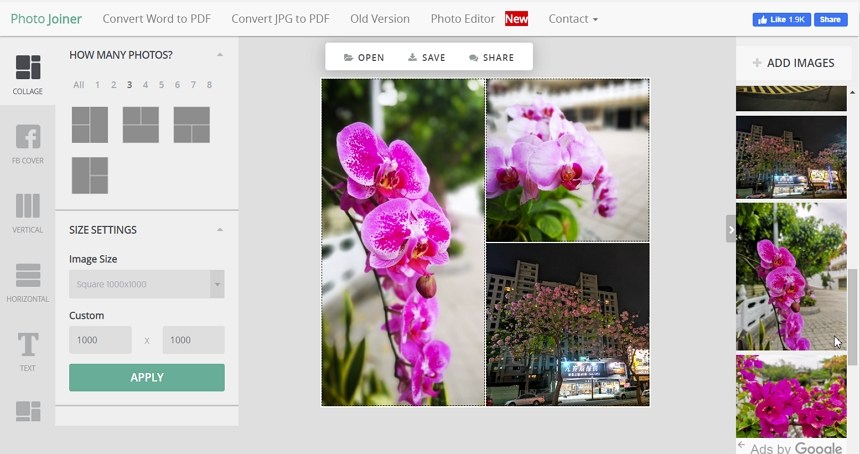Apply the custom size settings
This screenshot has height=454, width=860.
[146, 377]
